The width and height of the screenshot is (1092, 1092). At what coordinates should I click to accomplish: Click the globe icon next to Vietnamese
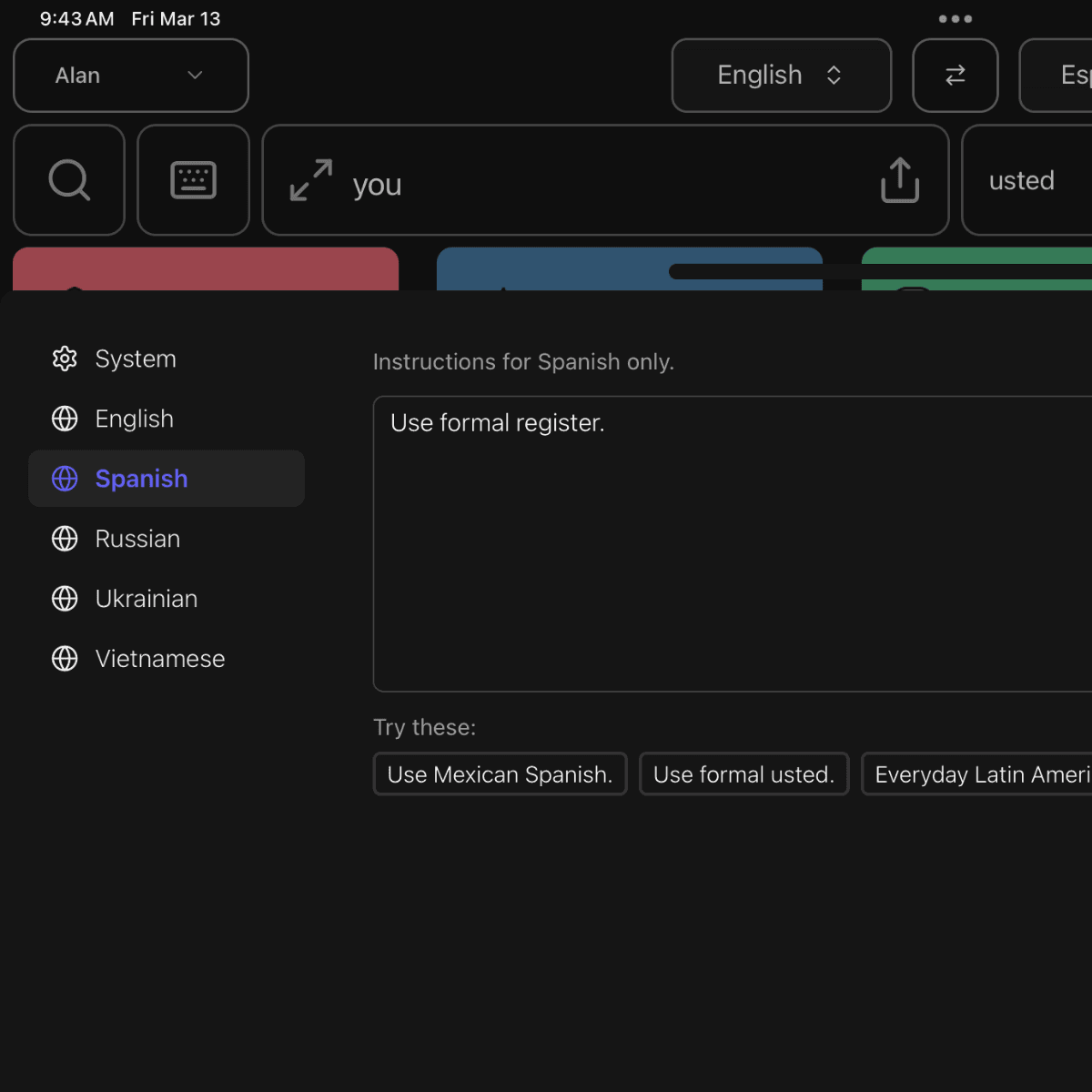65,658
